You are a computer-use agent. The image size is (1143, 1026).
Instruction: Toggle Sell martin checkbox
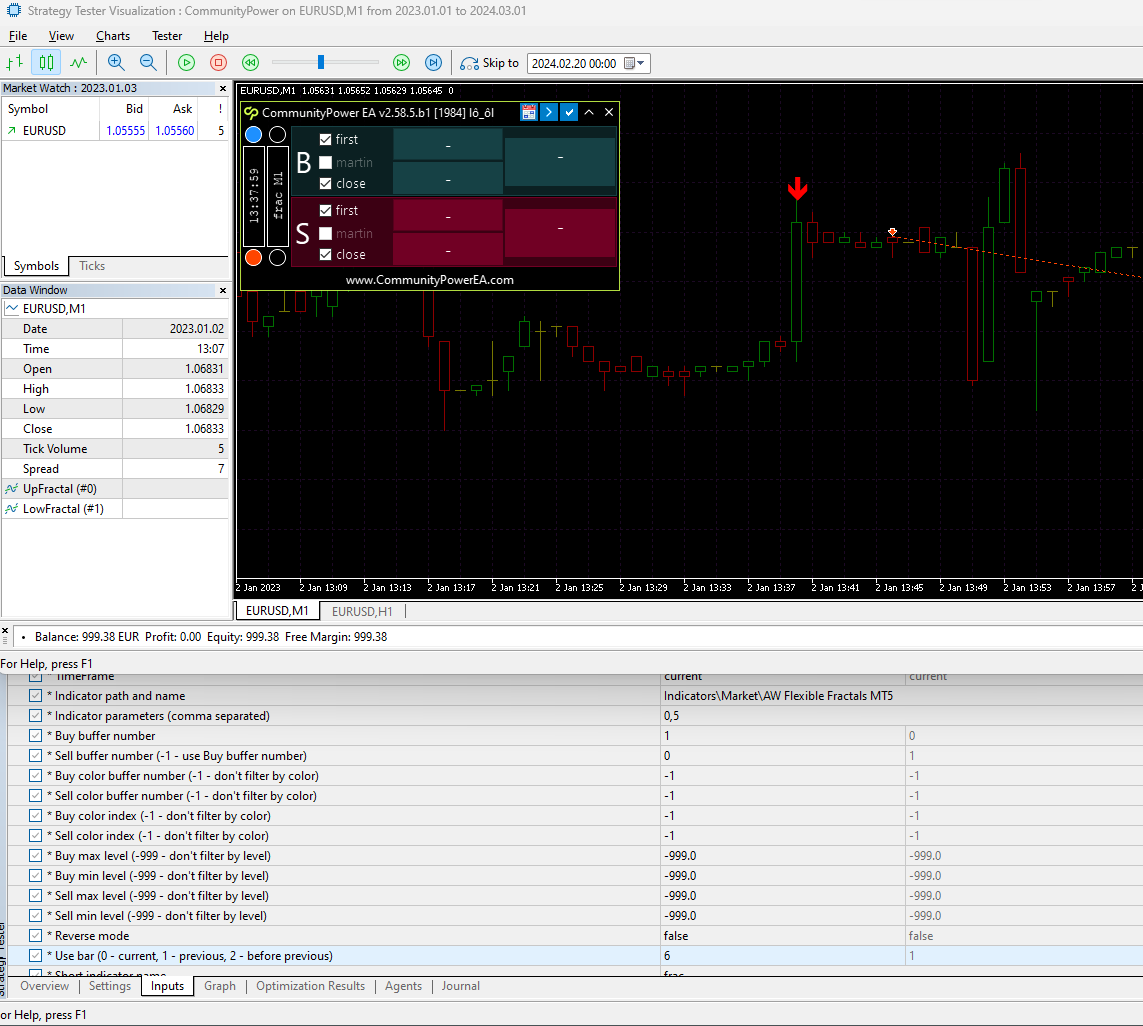tap(326, 233)
